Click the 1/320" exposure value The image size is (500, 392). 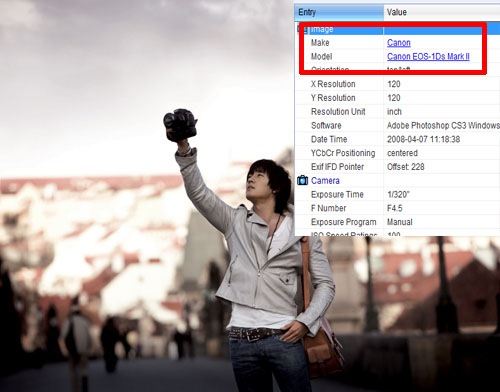tap(398, 194)
